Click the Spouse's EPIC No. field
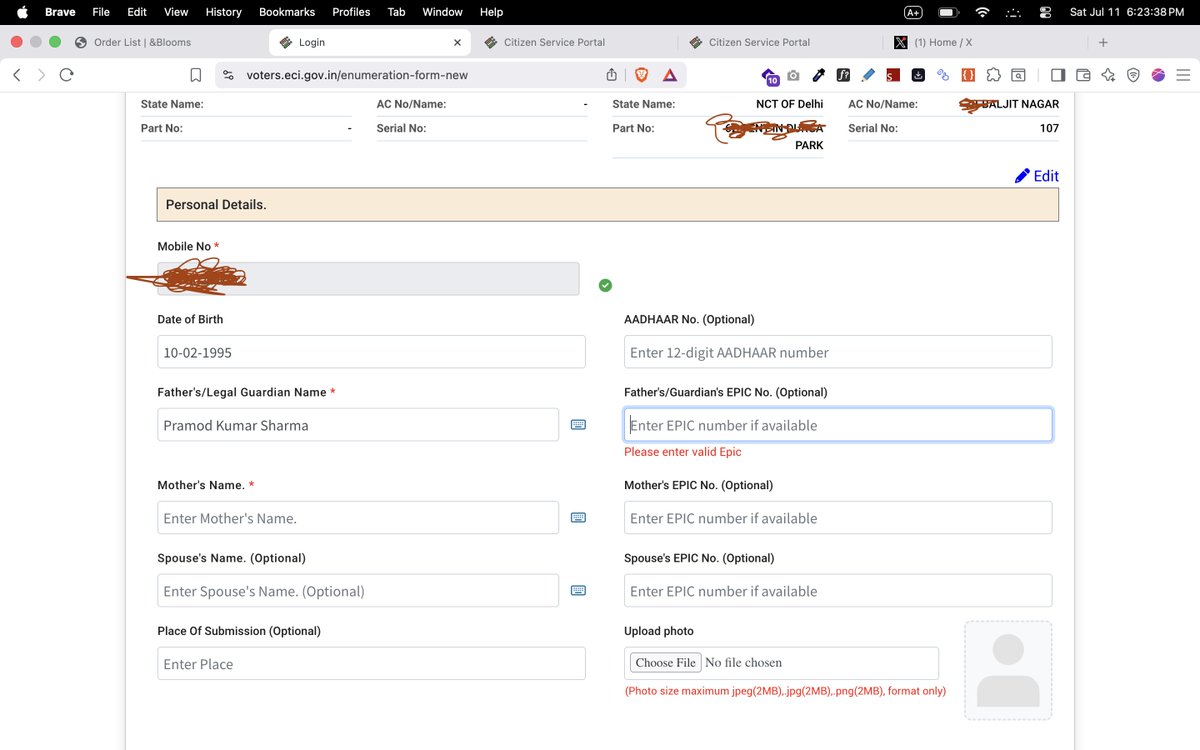The height and width of the screenshot is (750, 1200). (x=838, y=591)
